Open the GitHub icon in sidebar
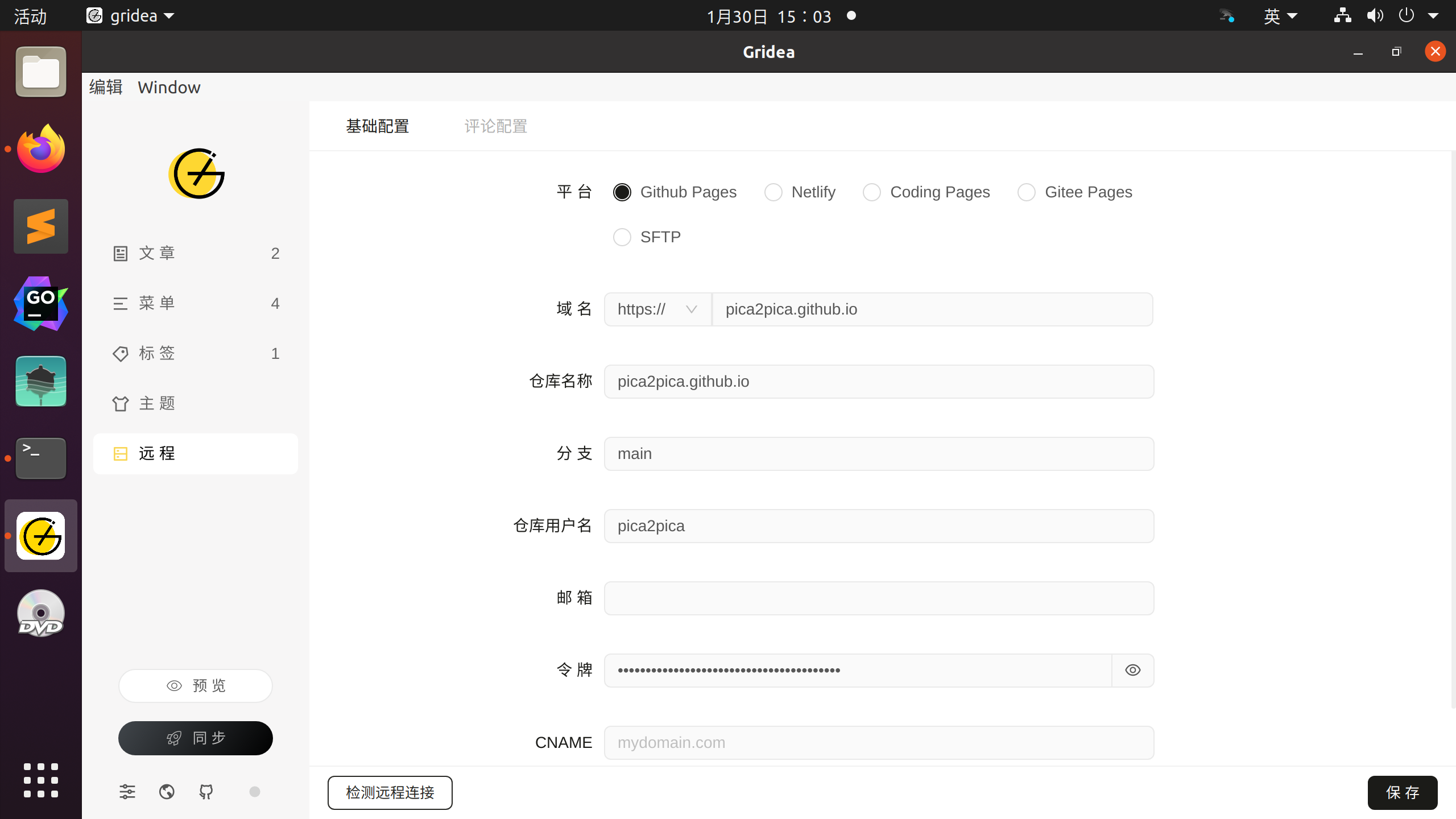 coord(206,792)
